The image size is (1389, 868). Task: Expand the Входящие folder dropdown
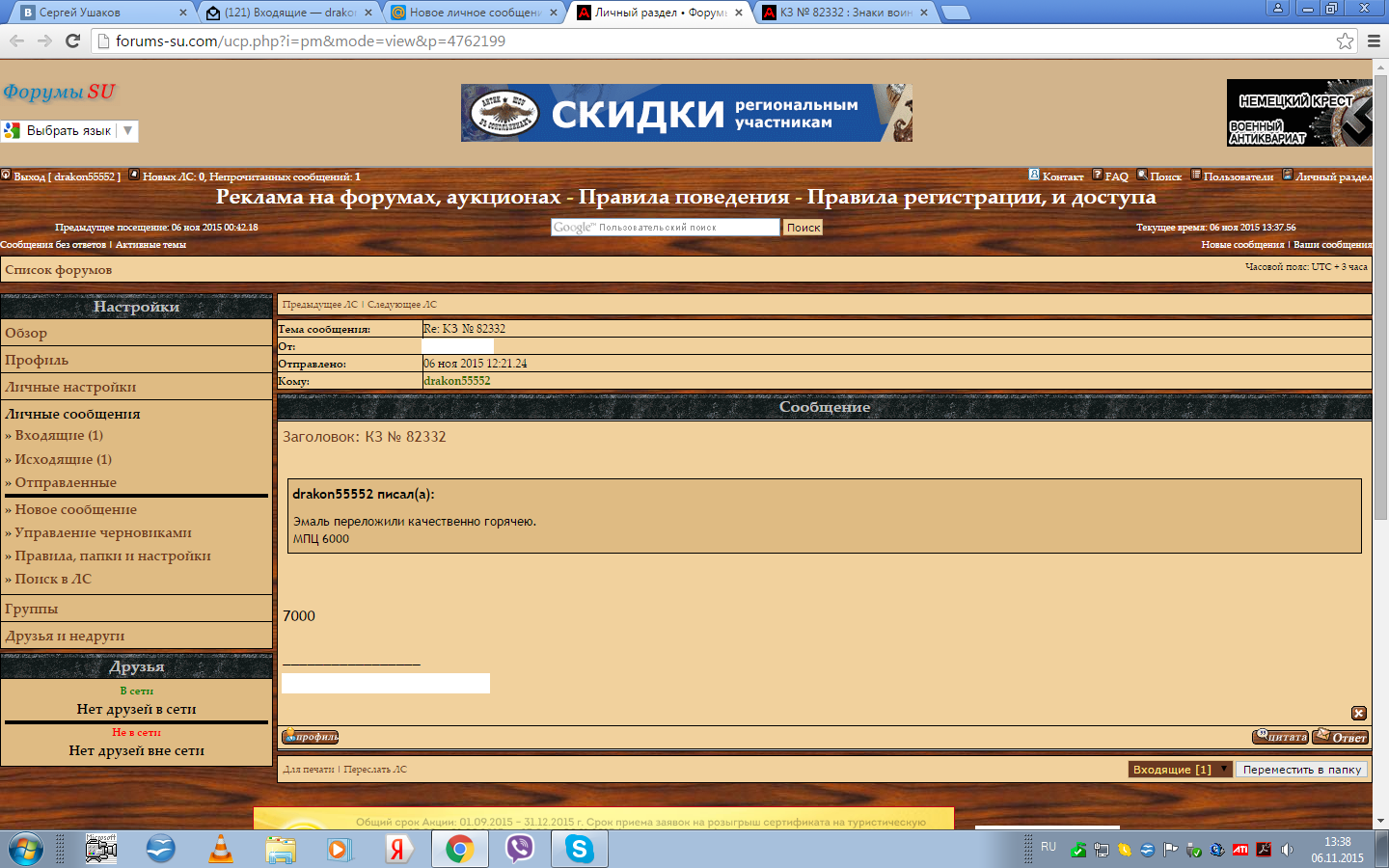click(1224, 769)
